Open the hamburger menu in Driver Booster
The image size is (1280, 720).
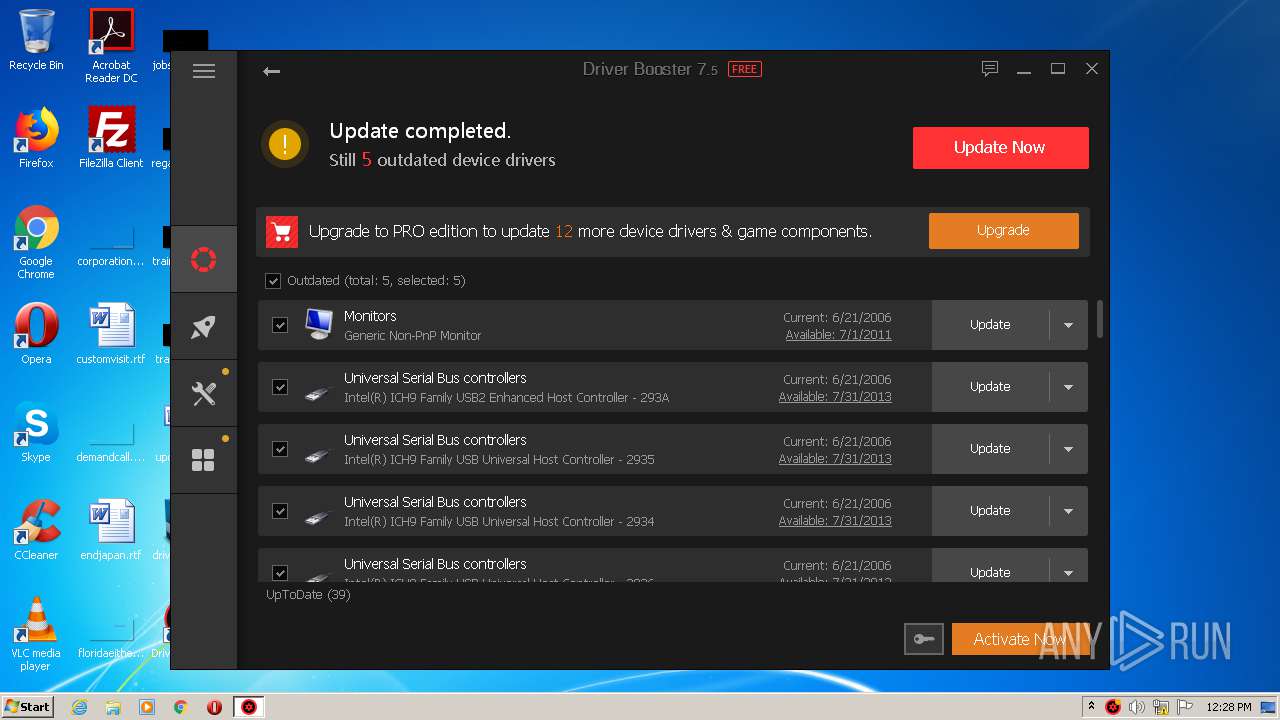click(204, 71)
